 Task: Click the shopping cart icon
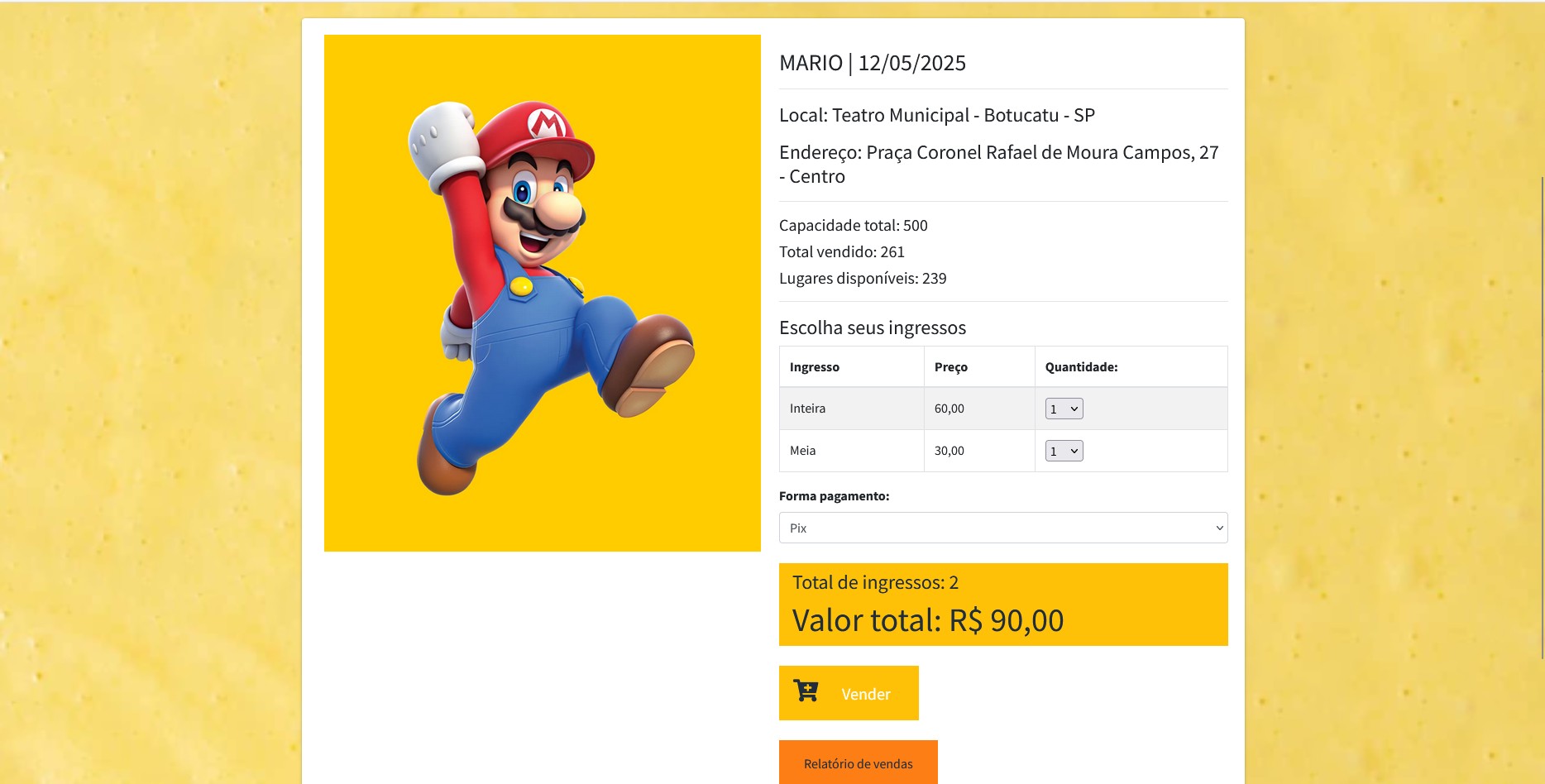(806, 691)
